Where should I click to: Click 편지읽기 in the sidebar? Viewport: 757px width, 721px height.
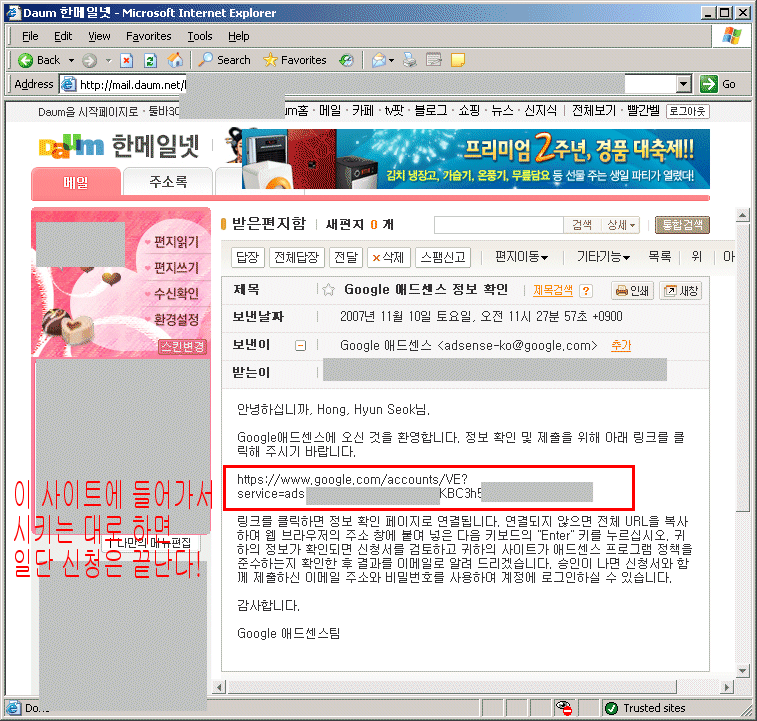click(x=176, y=242)
